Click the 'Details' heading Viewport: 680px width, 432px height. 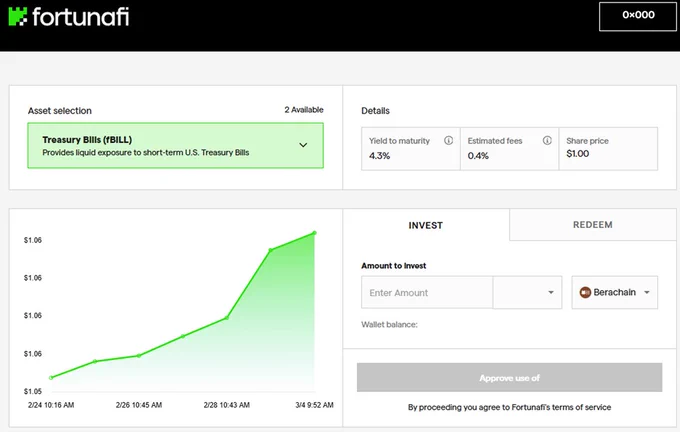click(x=375, y=111)
